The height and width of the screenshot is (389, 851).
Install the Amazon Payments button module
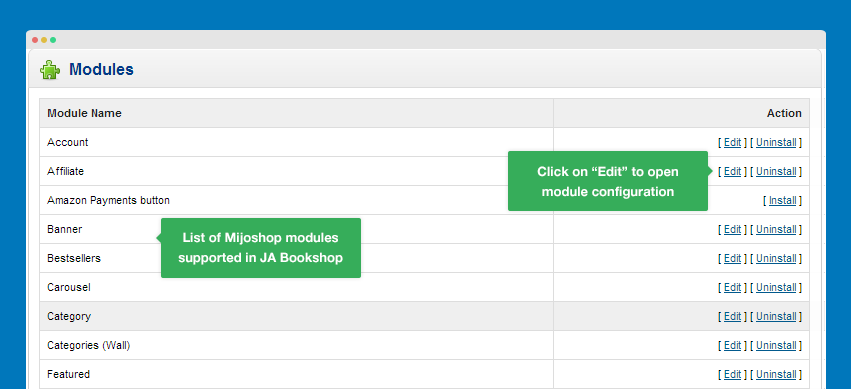tap(783, 200)
